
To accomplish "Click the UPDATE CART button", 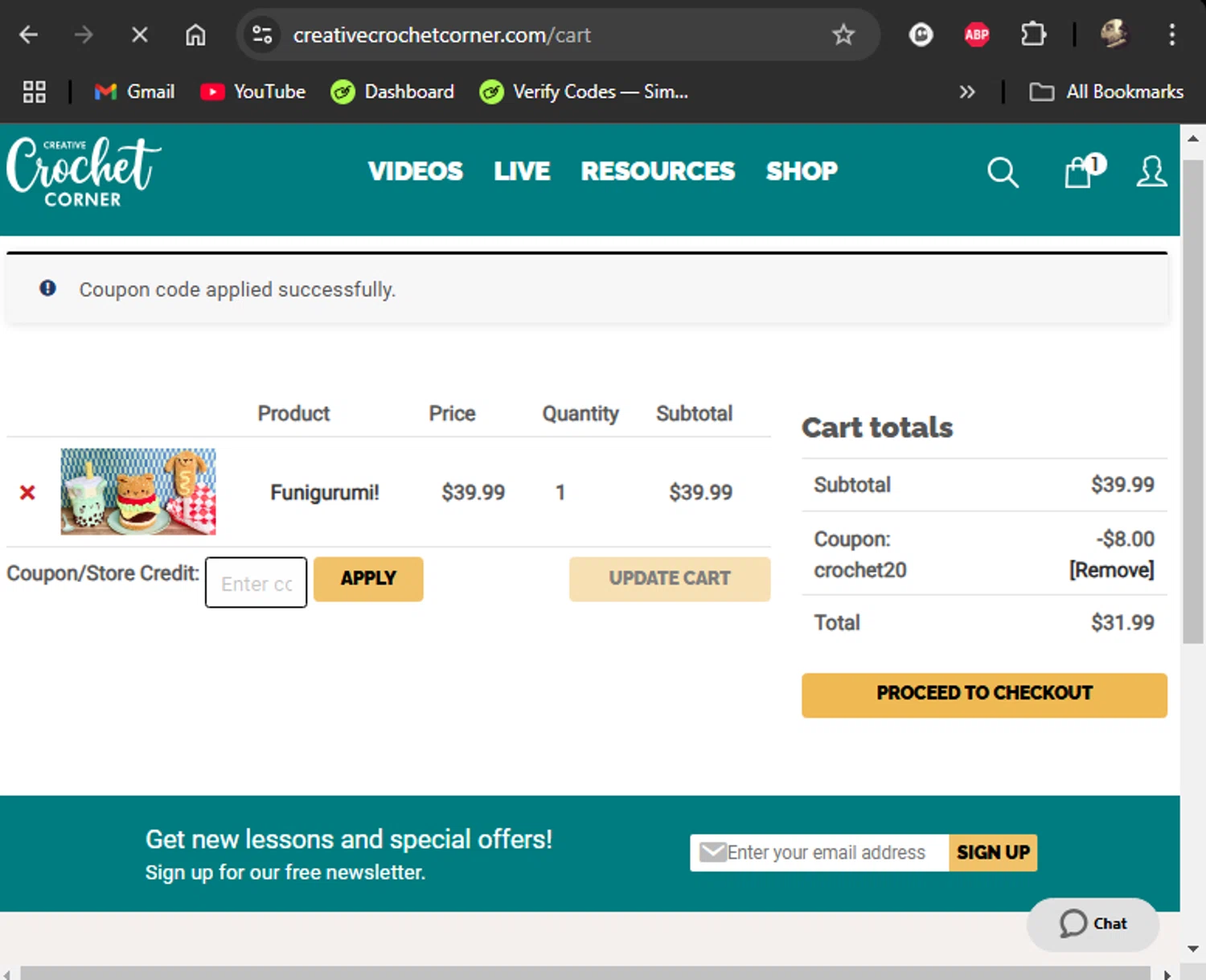I will [x=670, y=579].
